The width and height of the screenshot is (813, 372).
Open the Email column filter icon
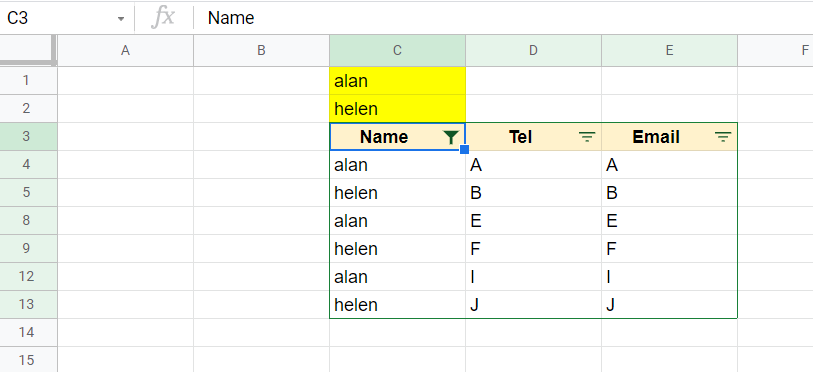coord(723,137)
